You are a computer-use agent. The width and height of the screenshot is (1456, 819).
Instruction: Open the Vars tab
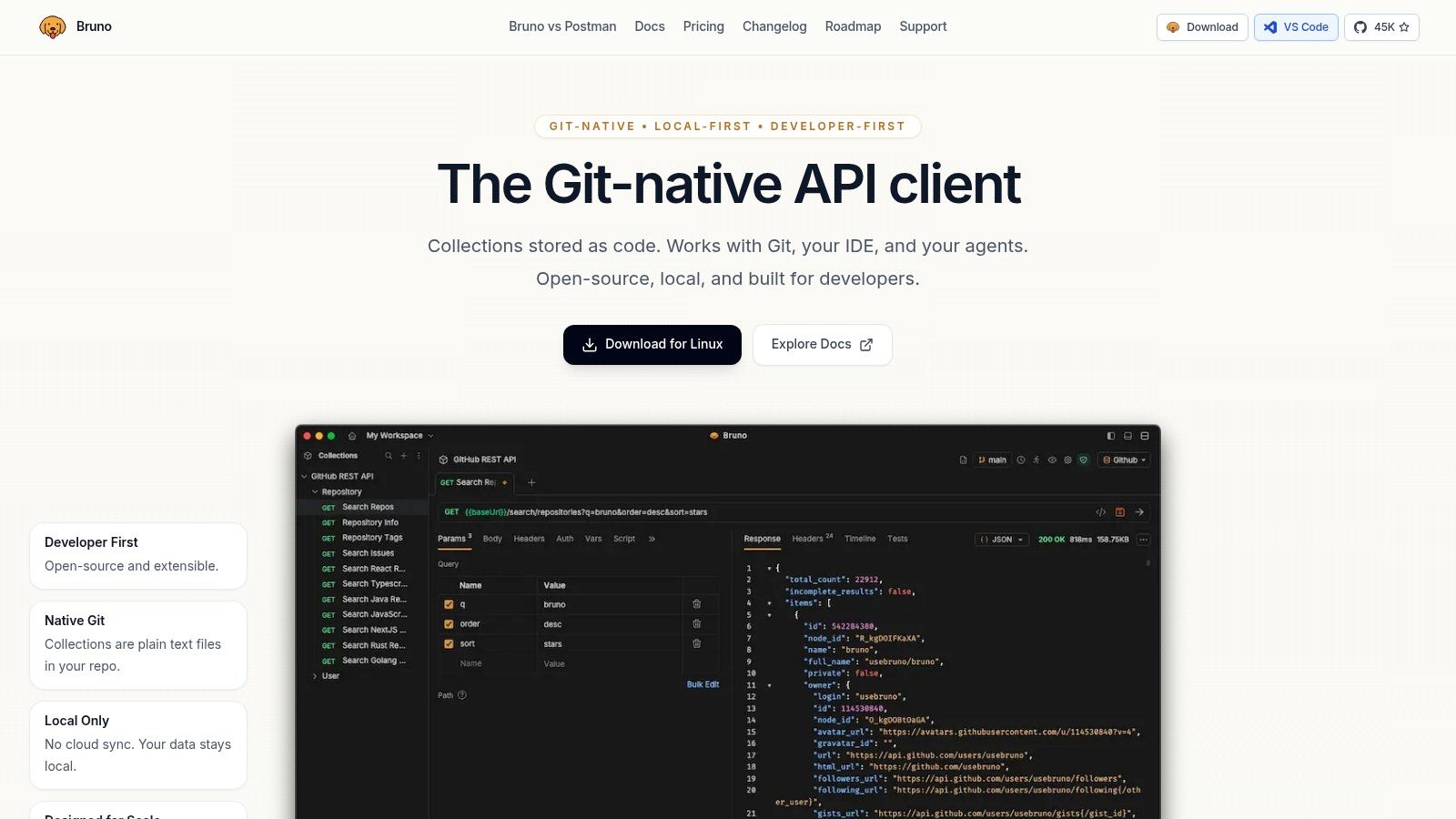click(x=593, y=539)
